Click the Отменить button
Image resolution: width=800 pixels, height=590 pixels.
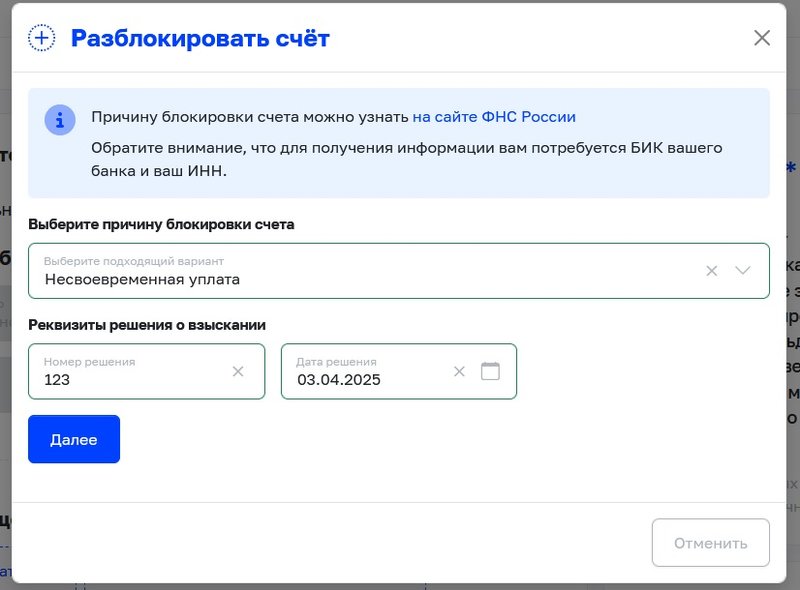[710, 542]
